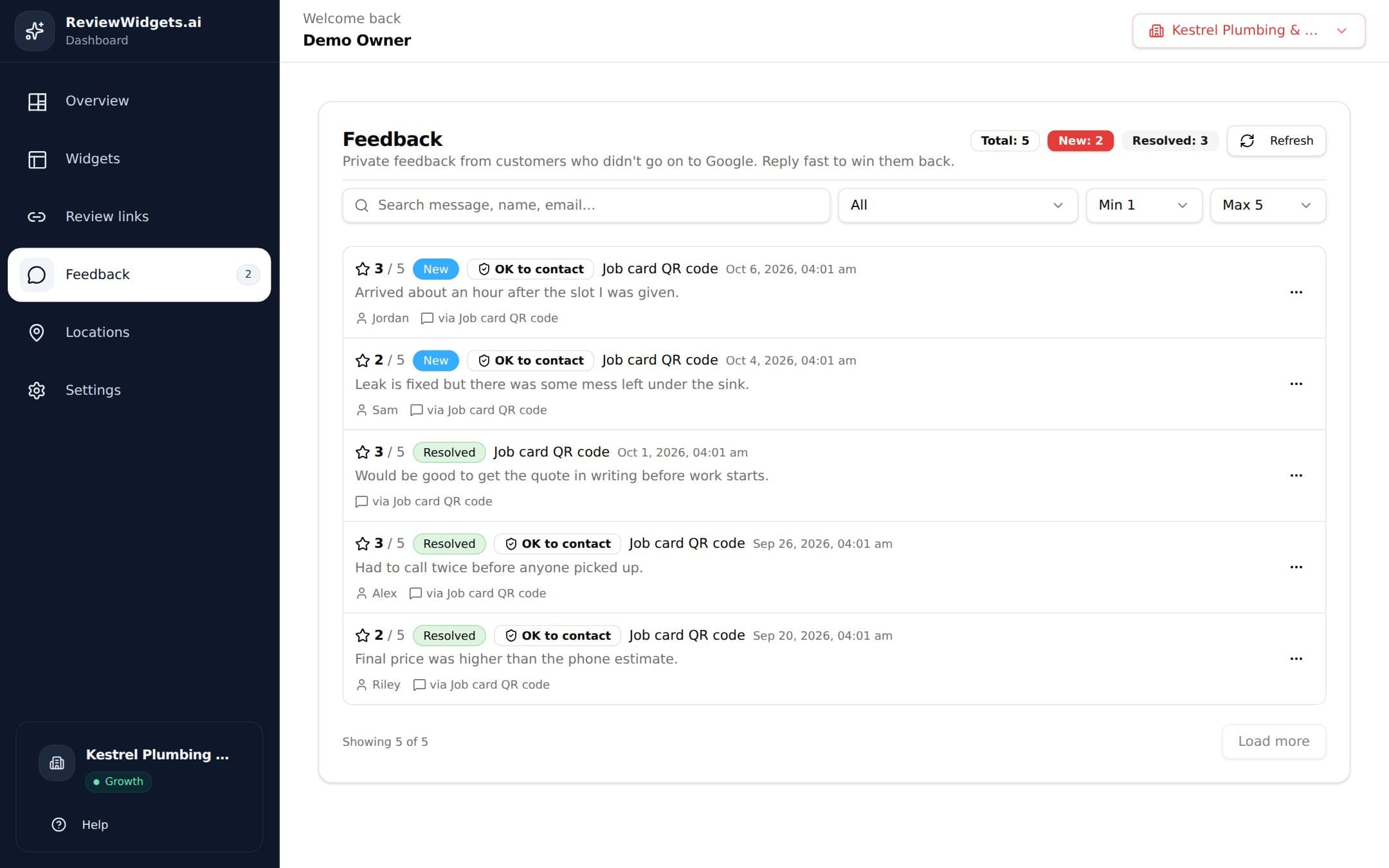Image resolution: width=1389 pixels, height=868 pixels.
Task: Click 'Had to call twice before anyone picked up' text
Action: 498,568
